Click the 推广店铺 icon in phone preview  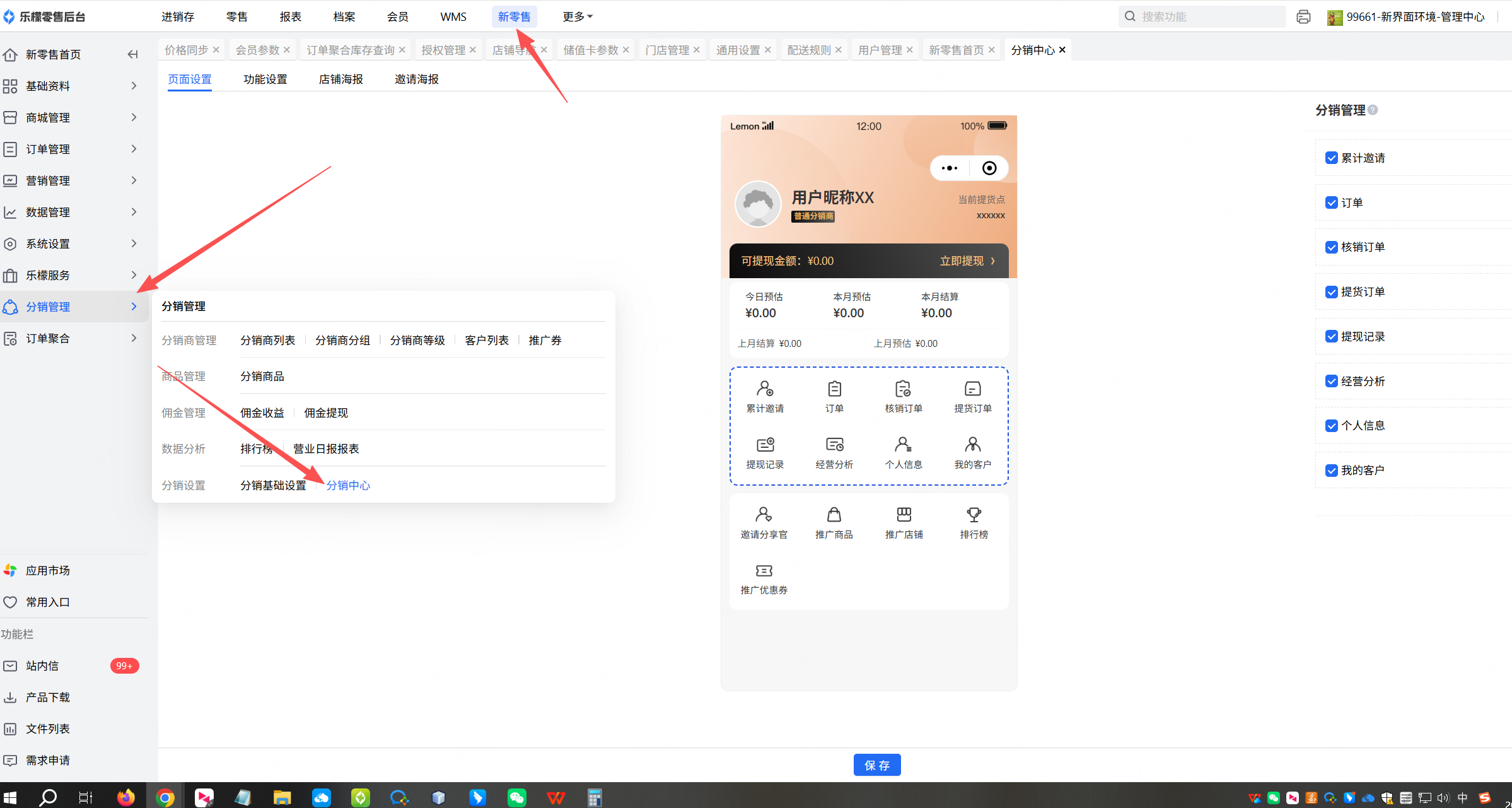pyautogui.click(x=904, y=515)
